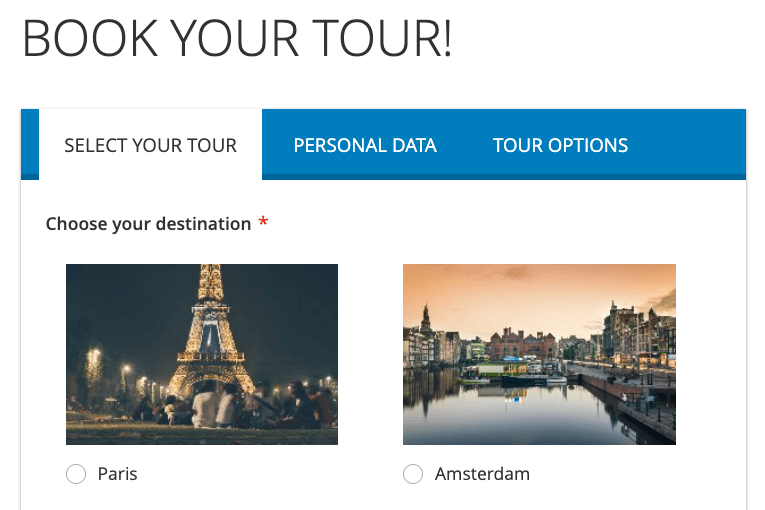Image resolution: width=765 pixels, height=510 pixels.
Task: Click the red required asterisk
Action: click(x=263, y=223)
